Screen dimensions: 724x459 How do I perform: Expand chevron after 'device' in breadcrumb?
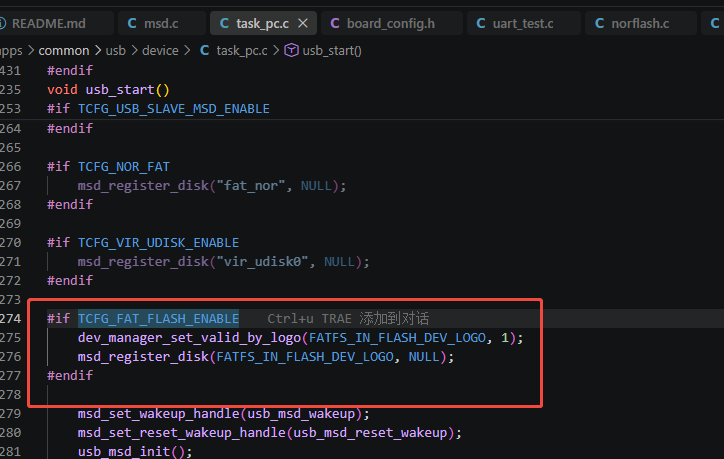point(187,50)
